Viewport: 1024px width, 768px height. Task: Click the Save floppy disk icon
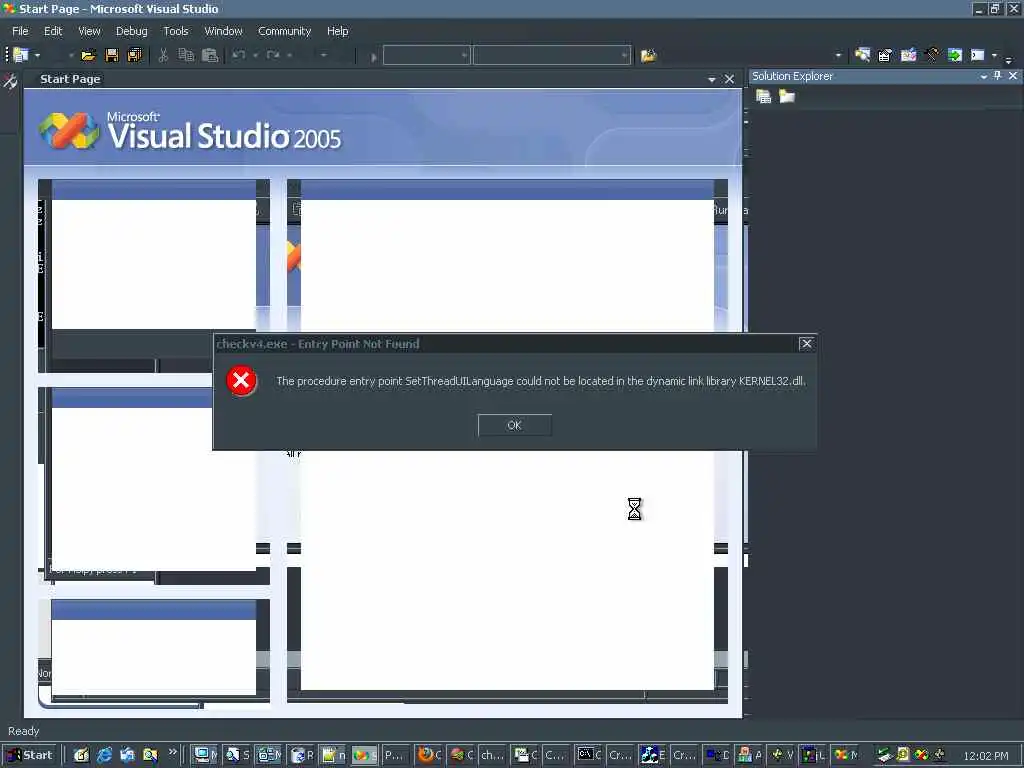tap(112, 56)
